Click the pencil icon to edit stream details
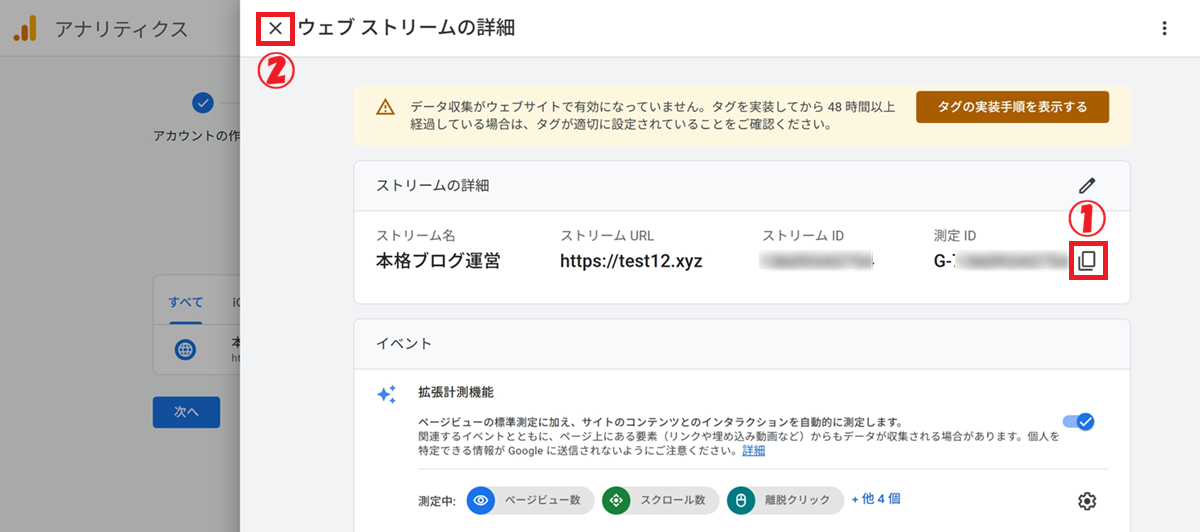The height and width of the screenshot is (532, 1200). 1087,185
